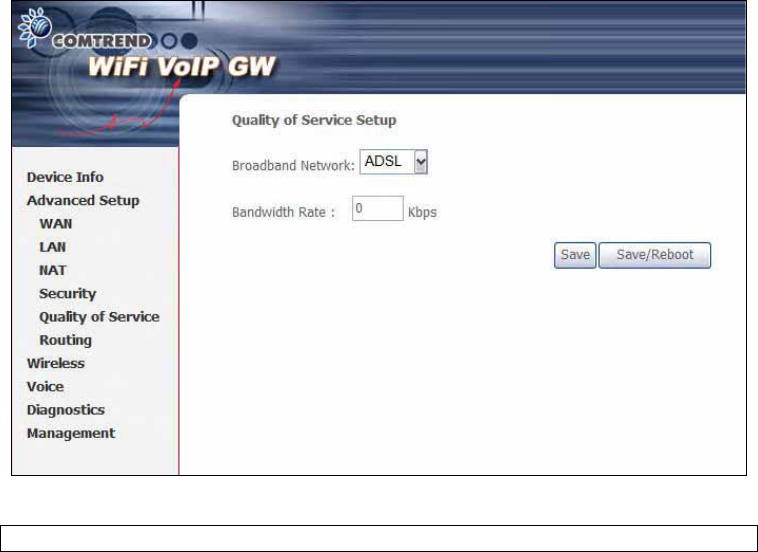Click the Kbps unit label
The image size is (758, 552).
coord(423,212)
